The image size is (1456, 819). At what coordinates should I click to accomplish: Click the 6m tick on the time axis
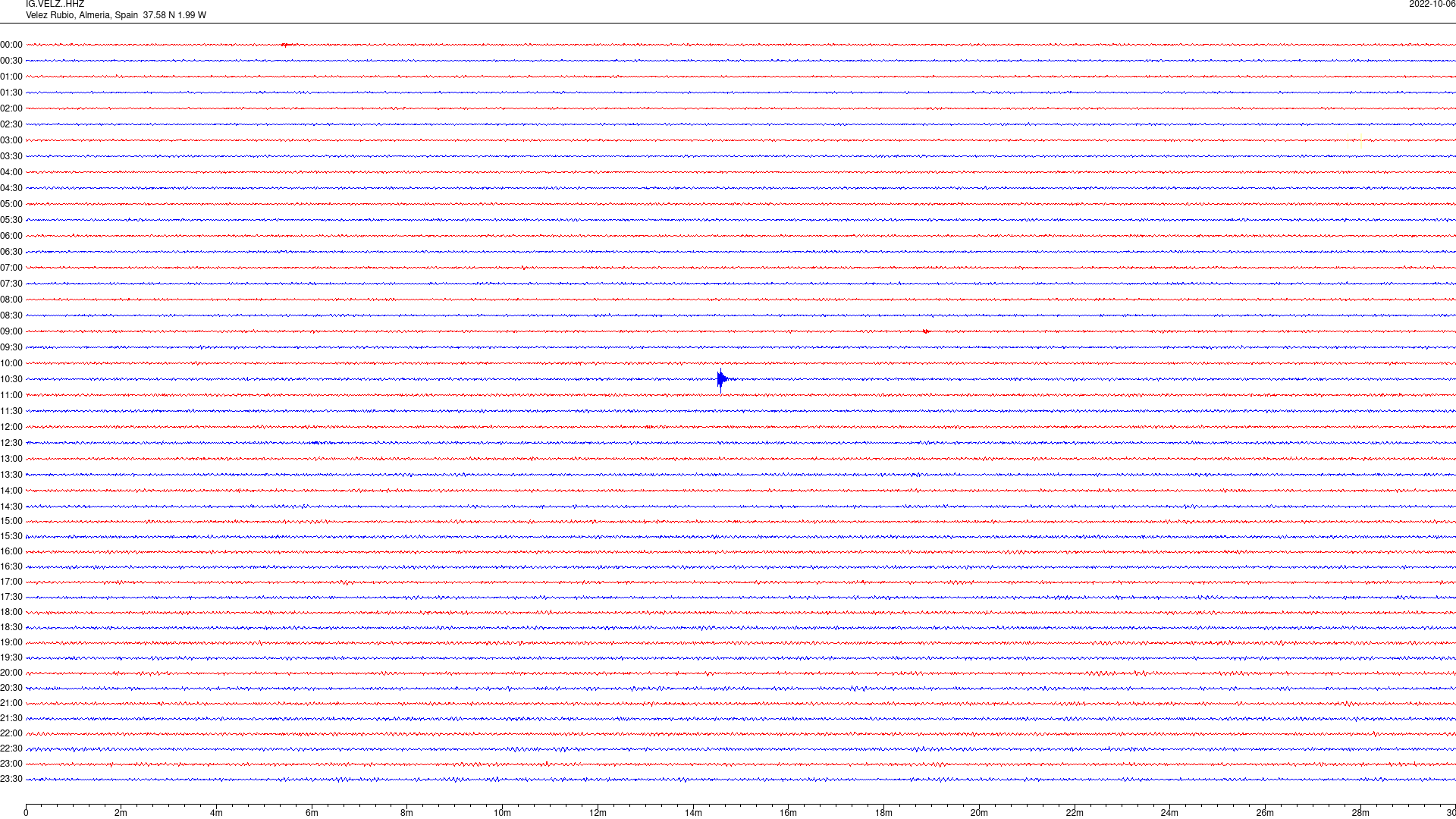[x=312, y=812]
